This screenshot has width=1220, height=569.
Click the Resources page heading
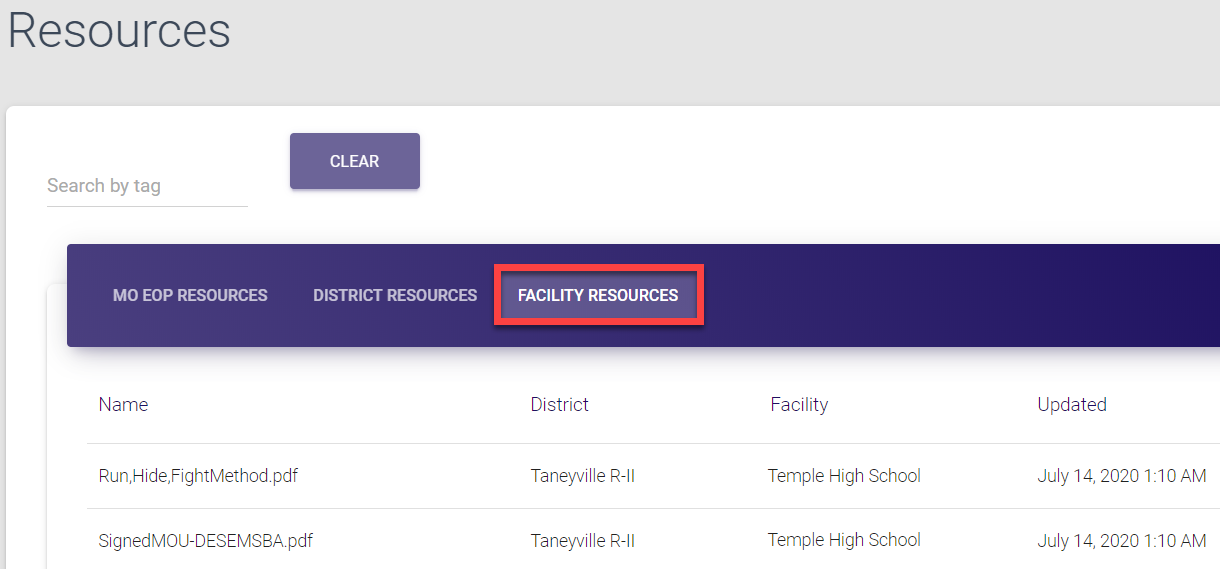point(119,30)
